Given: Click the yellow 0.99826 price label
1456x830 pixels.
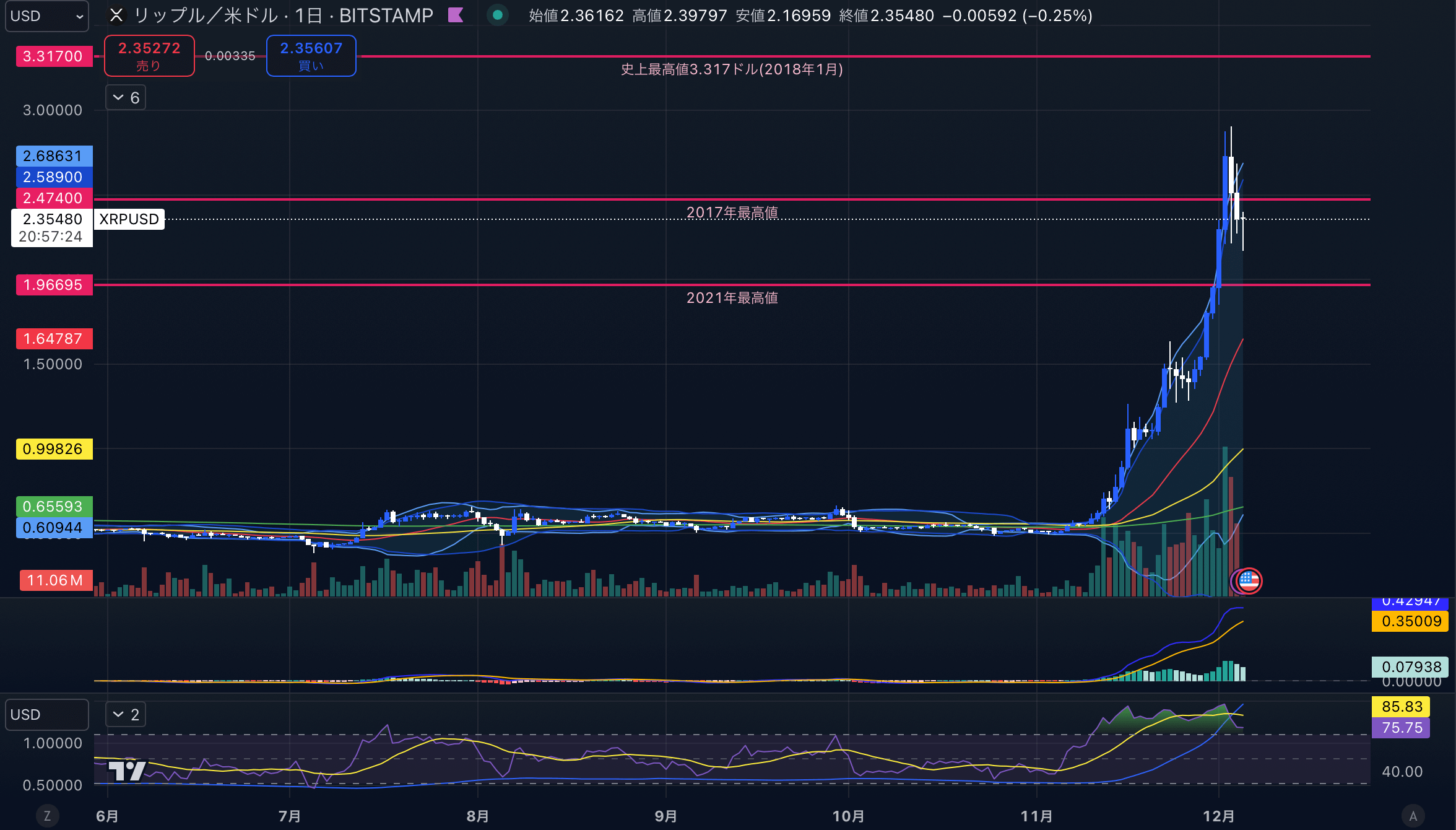Looking at the screenshot, I should pyautogui.click(x=54, y=449).
